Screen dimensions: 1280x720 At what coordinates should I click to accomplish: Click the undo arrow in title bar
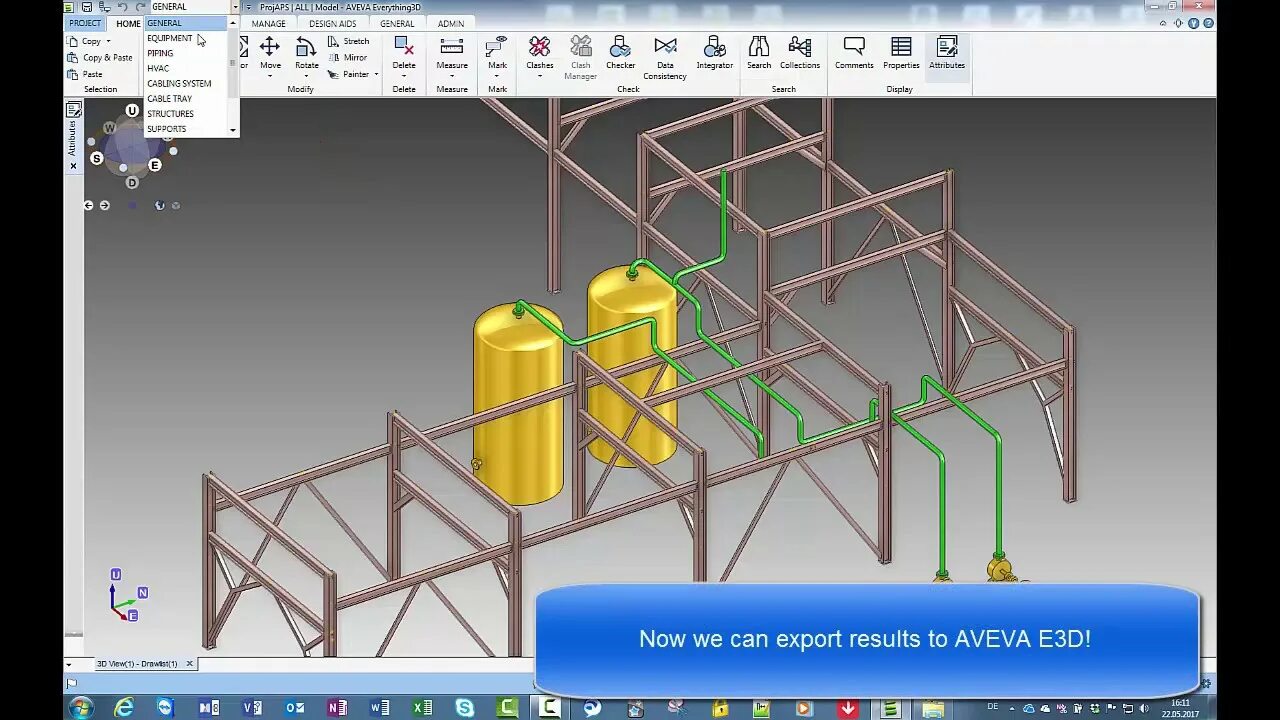point(122,7)
